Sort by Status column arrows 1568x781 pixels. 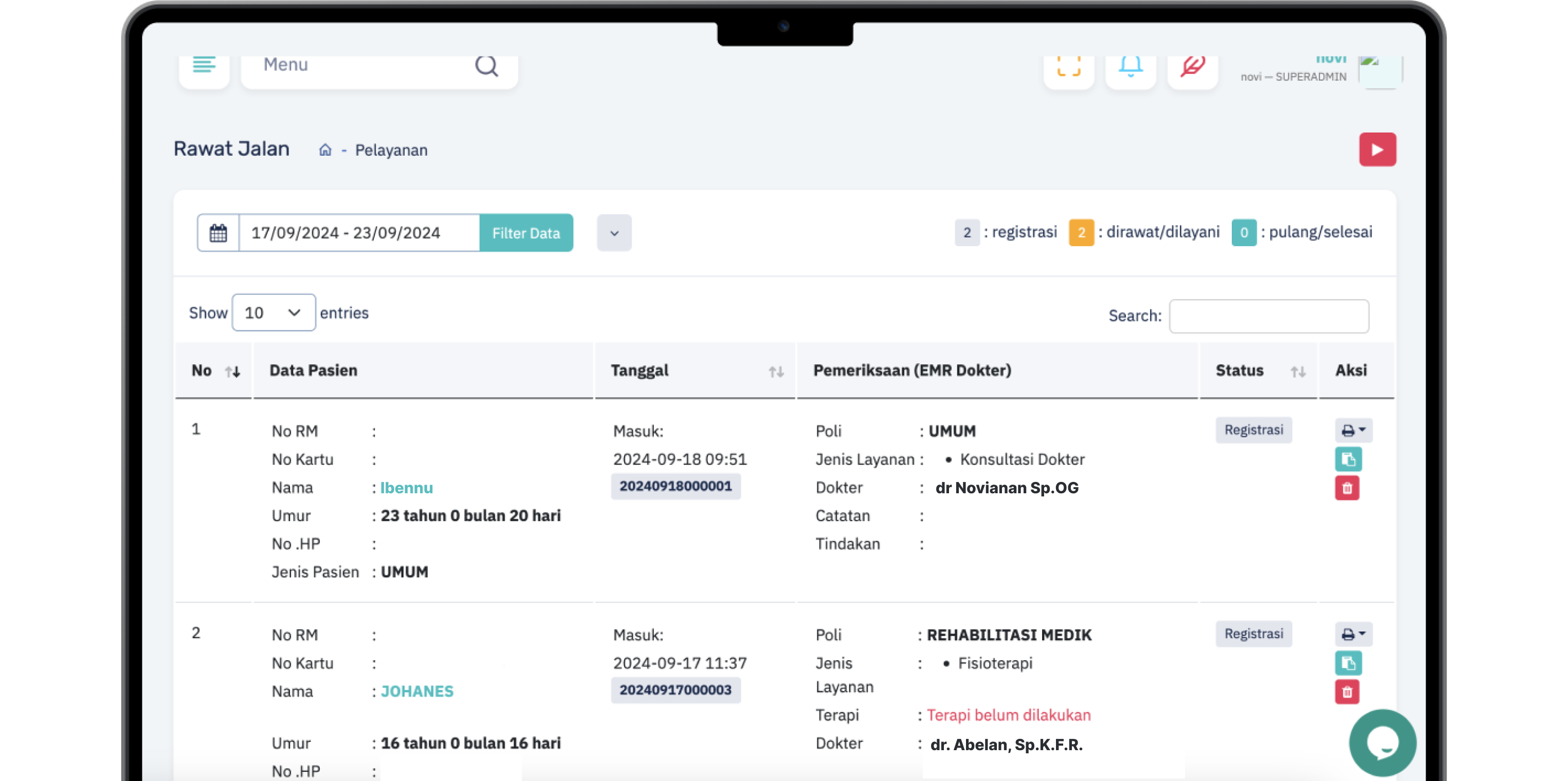coord(1298,371)
